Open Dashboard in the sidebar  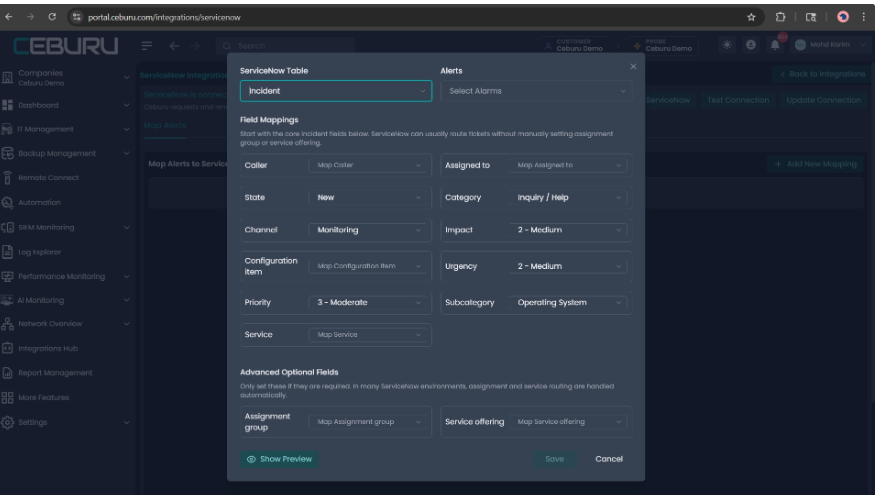pyautogui.click(x=65, y=105)
